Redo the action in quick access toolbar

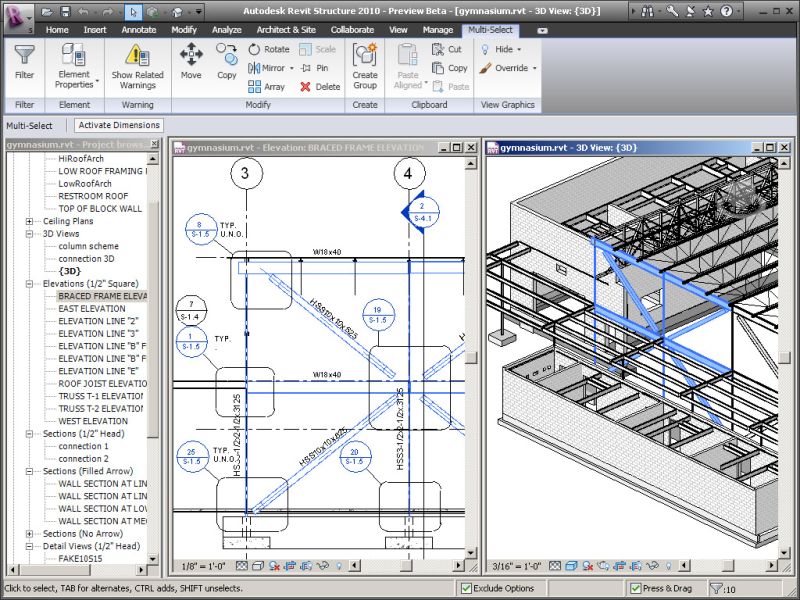click(x=107, y=11)
